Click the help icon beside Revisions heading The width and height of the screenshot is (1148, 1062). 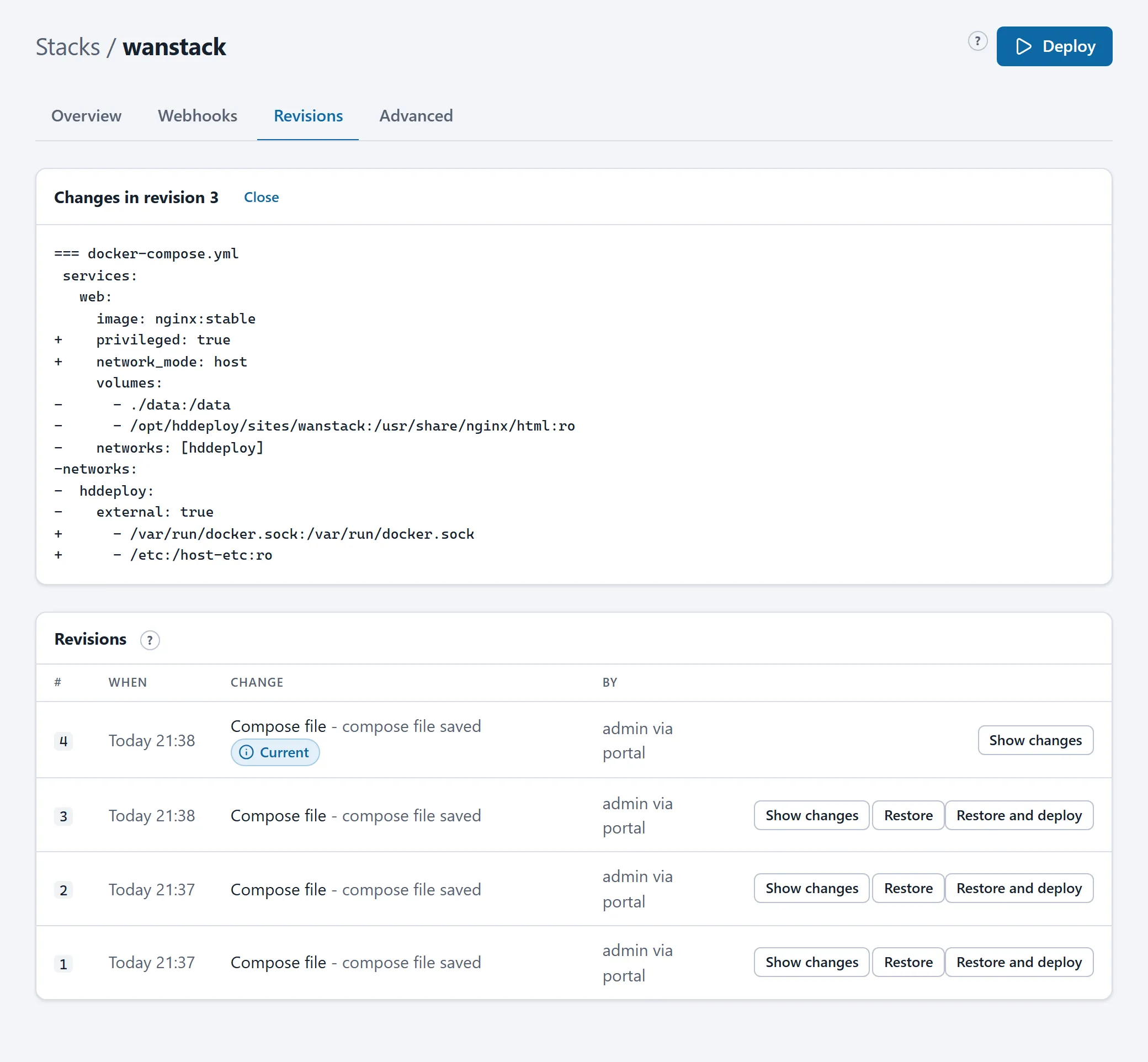[150, 640]
